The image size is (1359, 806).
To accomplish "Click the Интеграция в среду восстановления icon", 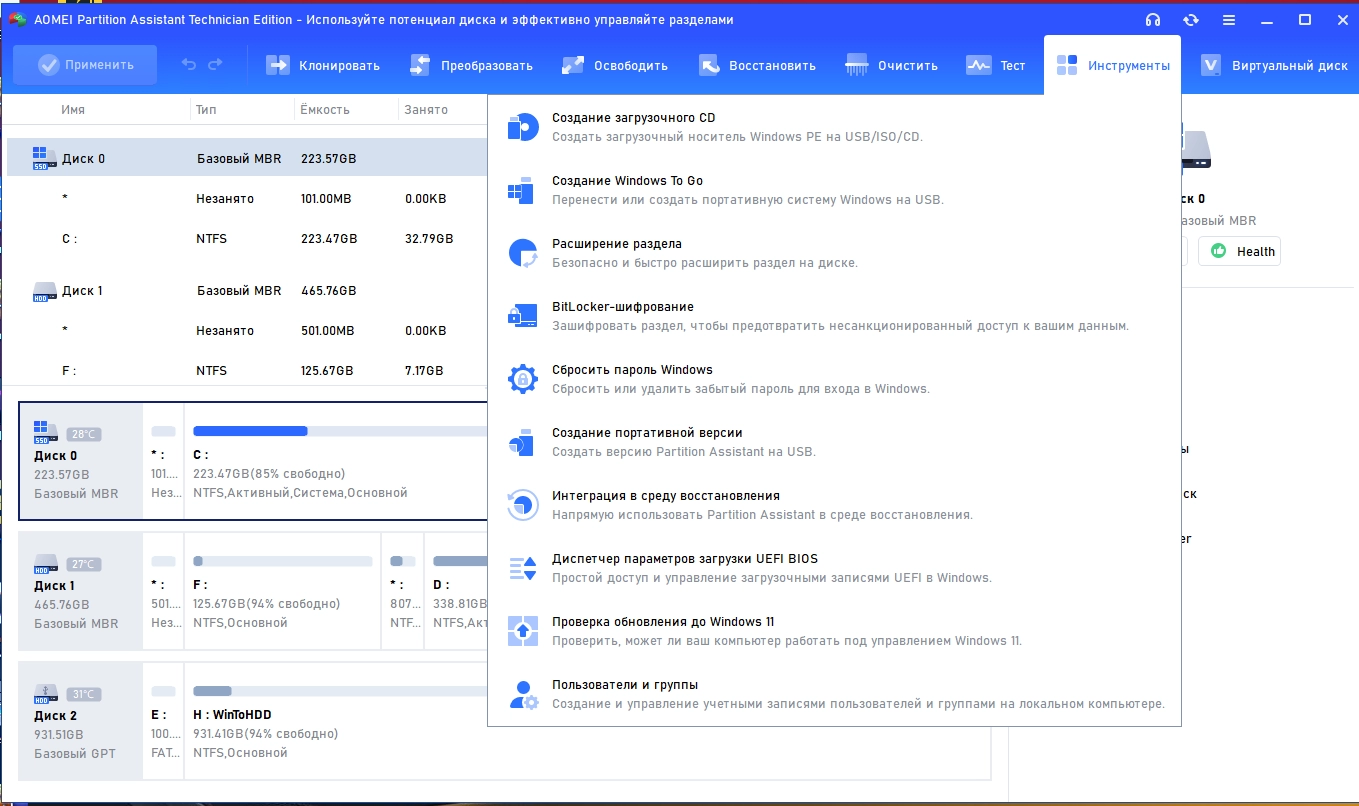I will tap(523, 505).
